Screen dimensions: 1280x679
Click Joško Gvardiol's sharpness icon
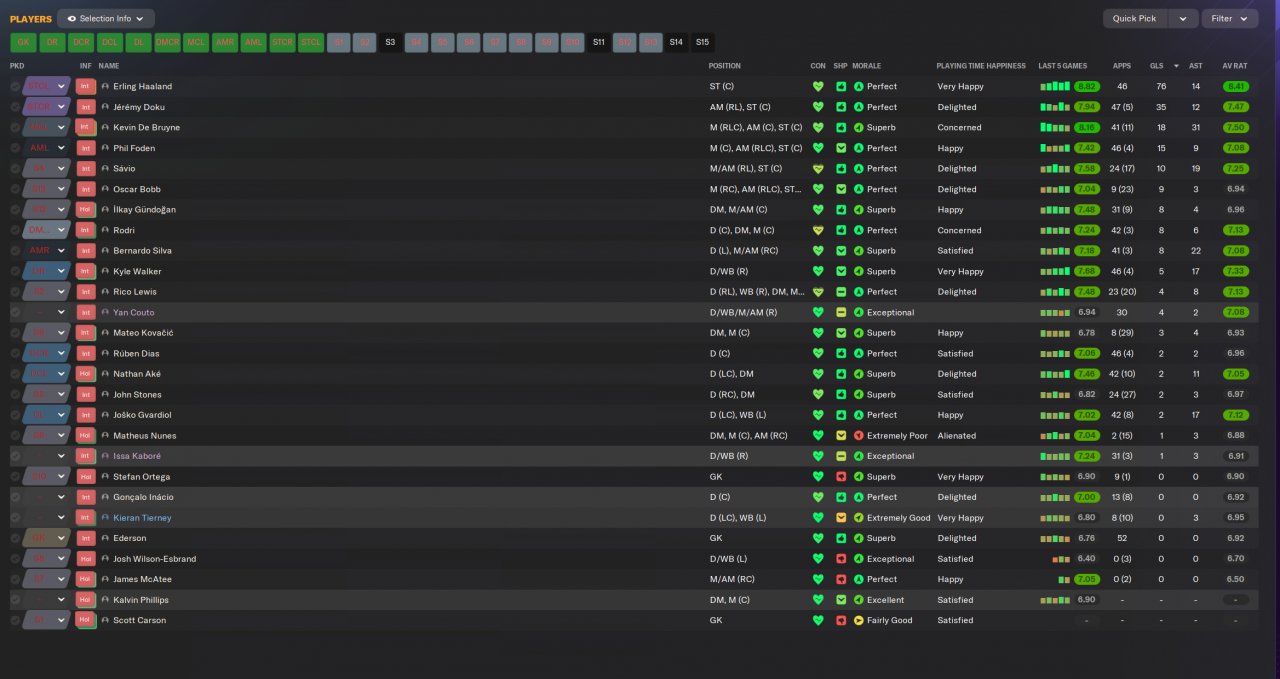point(841,415)
